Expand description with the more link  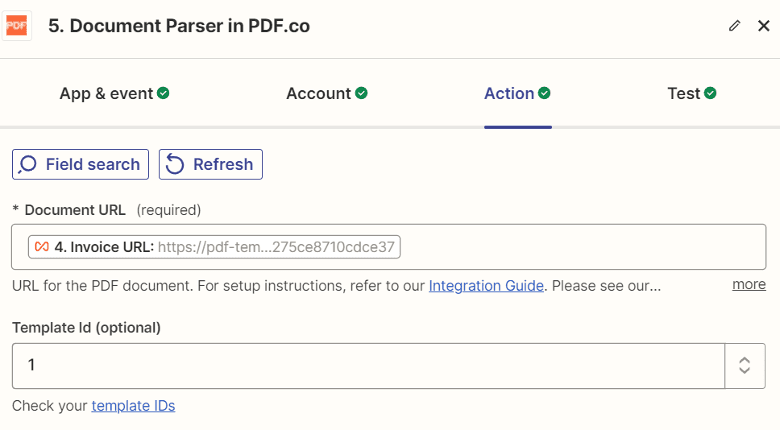tap(749, 285)
